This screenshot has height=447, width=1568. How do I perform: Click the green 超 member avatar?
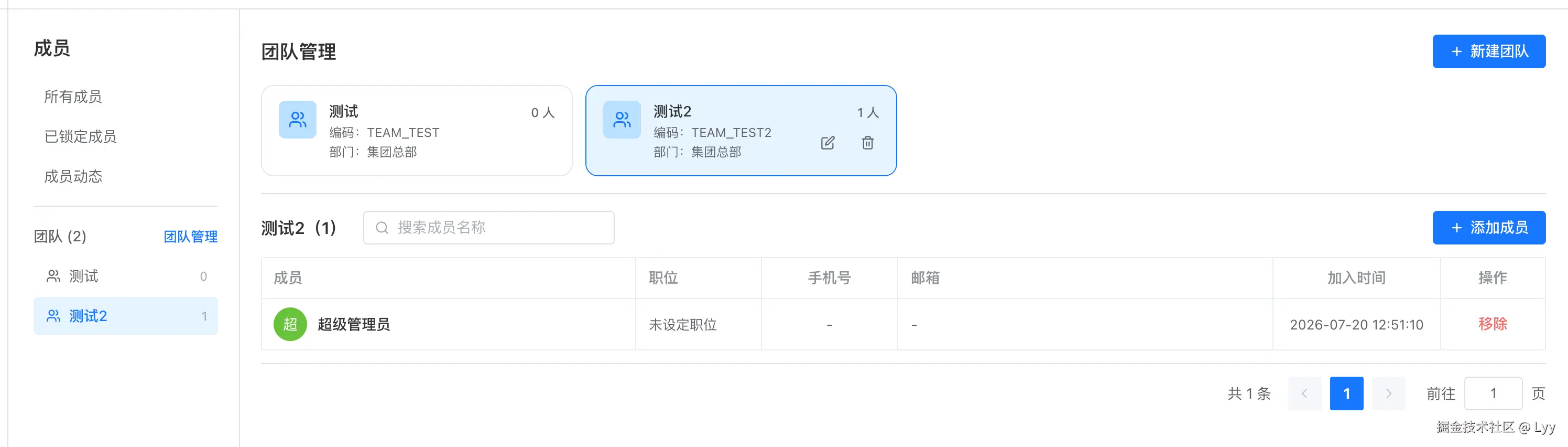(290, 324)
